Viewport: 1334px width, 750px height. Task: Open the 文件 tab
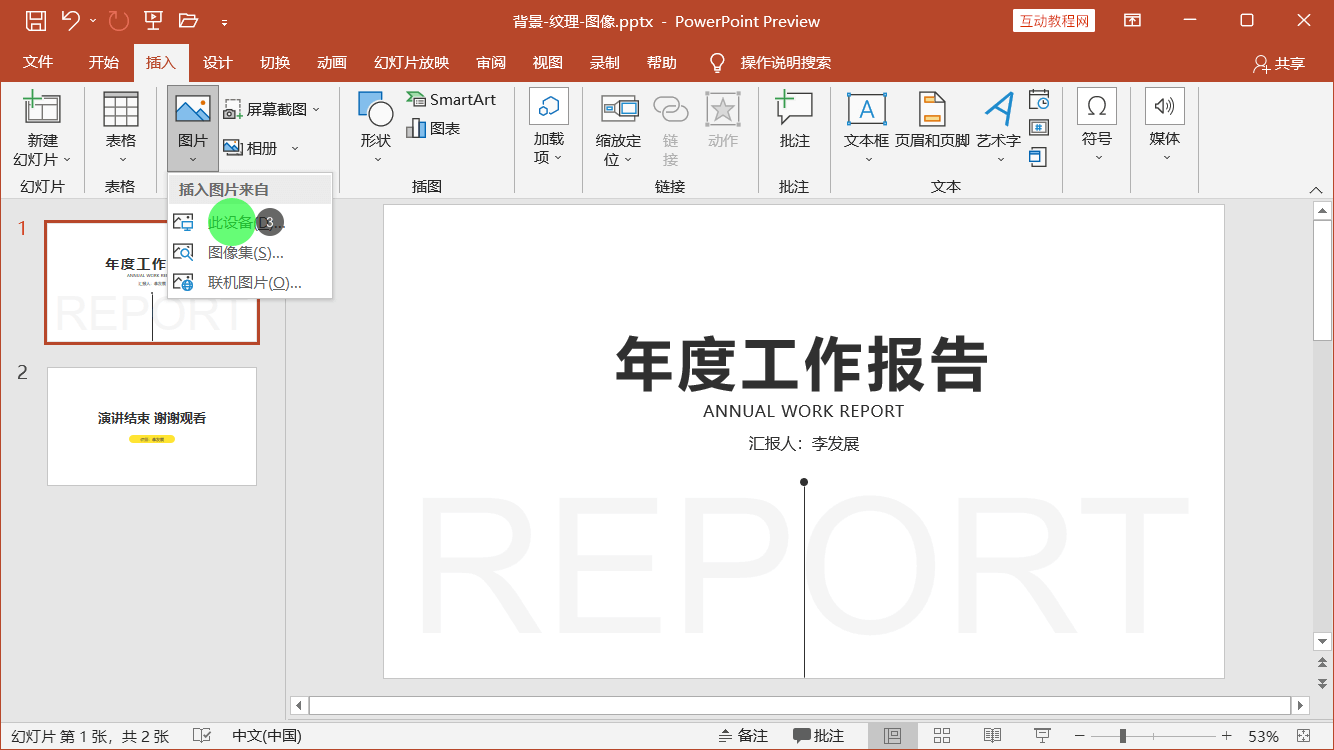point(38,62)
